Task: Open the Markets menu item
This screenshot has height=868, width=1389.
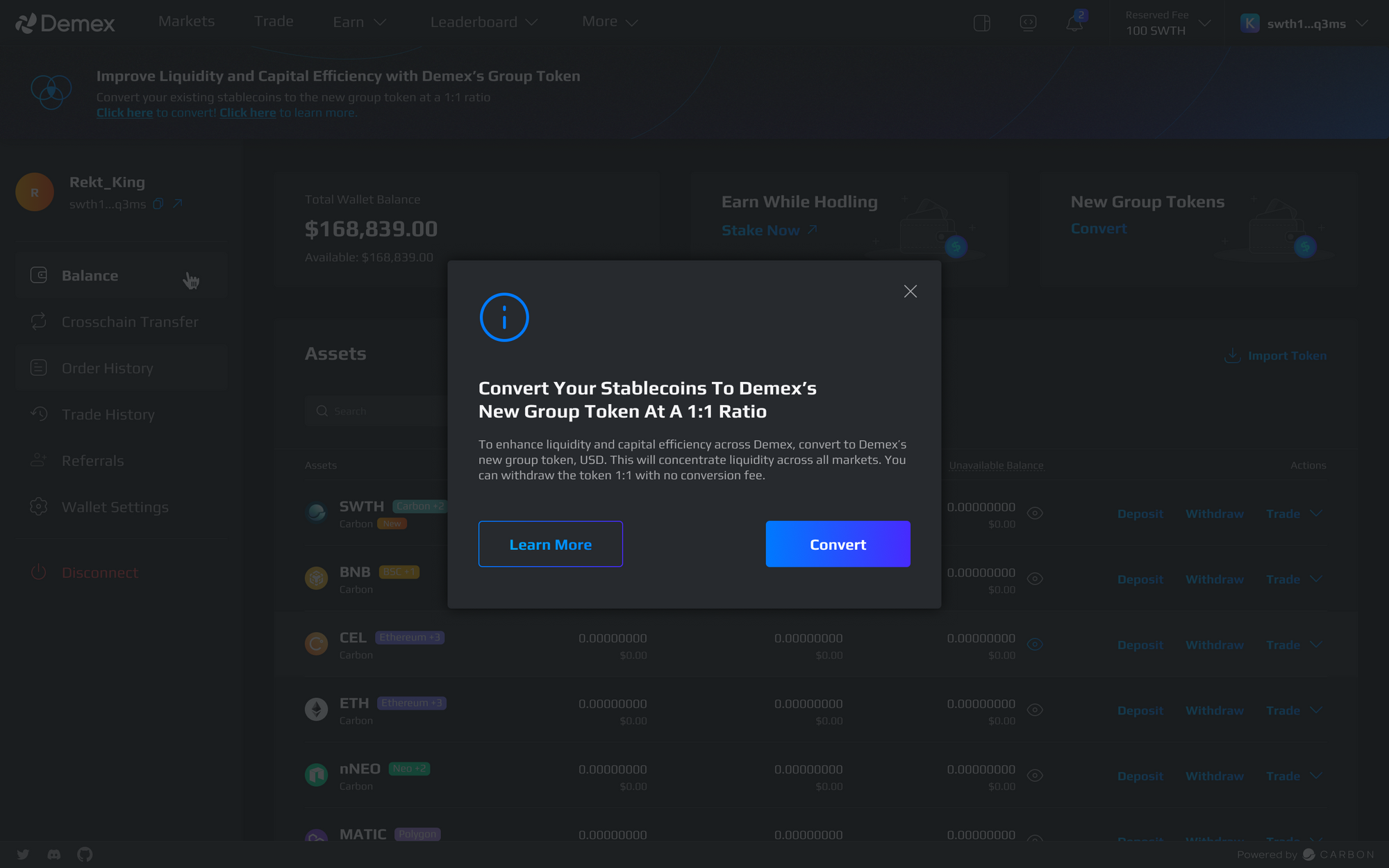Action: [x=186, y=22]
